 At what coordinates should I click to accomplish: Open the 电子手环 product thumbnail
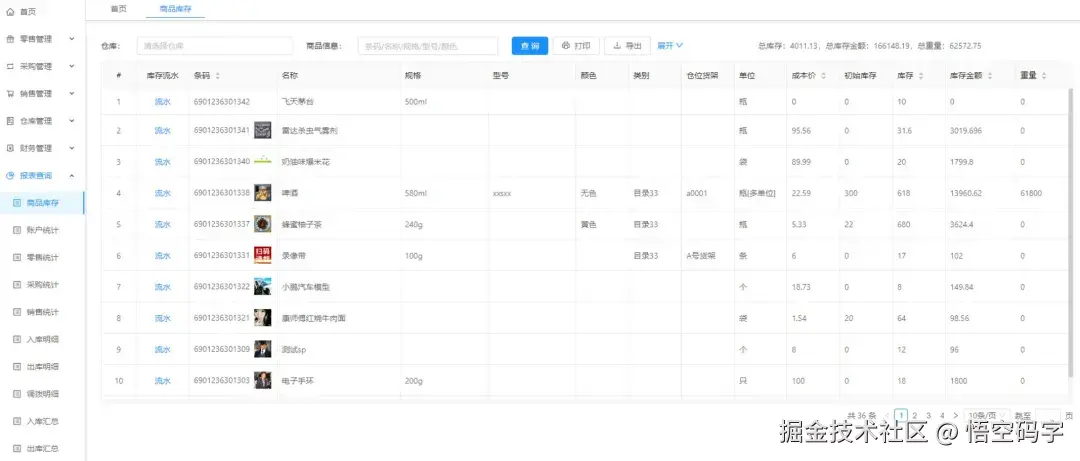click(262, 380)
